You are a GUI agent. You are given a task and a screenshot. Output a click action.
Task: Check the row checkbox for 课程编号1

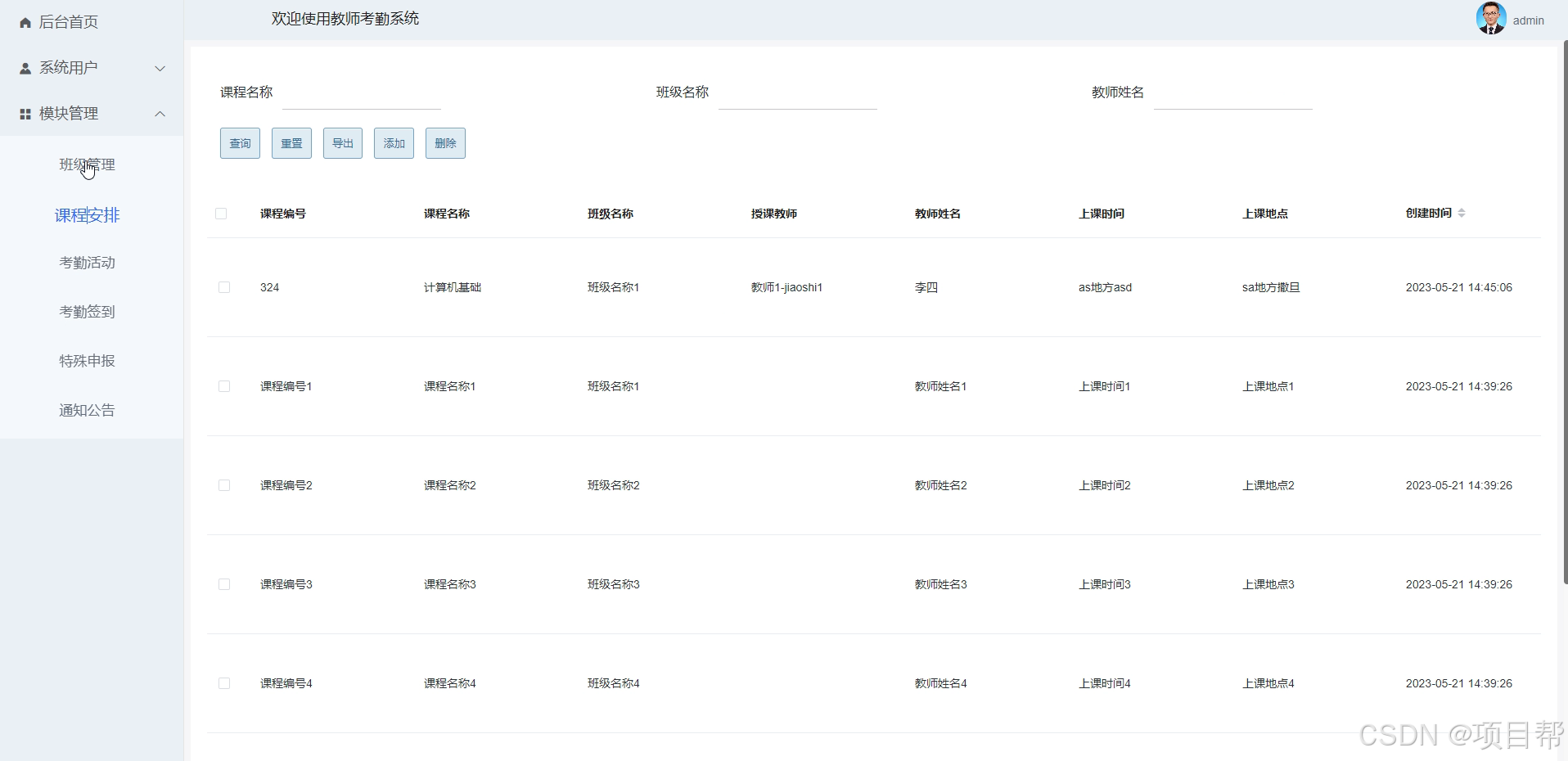point(224,386)
